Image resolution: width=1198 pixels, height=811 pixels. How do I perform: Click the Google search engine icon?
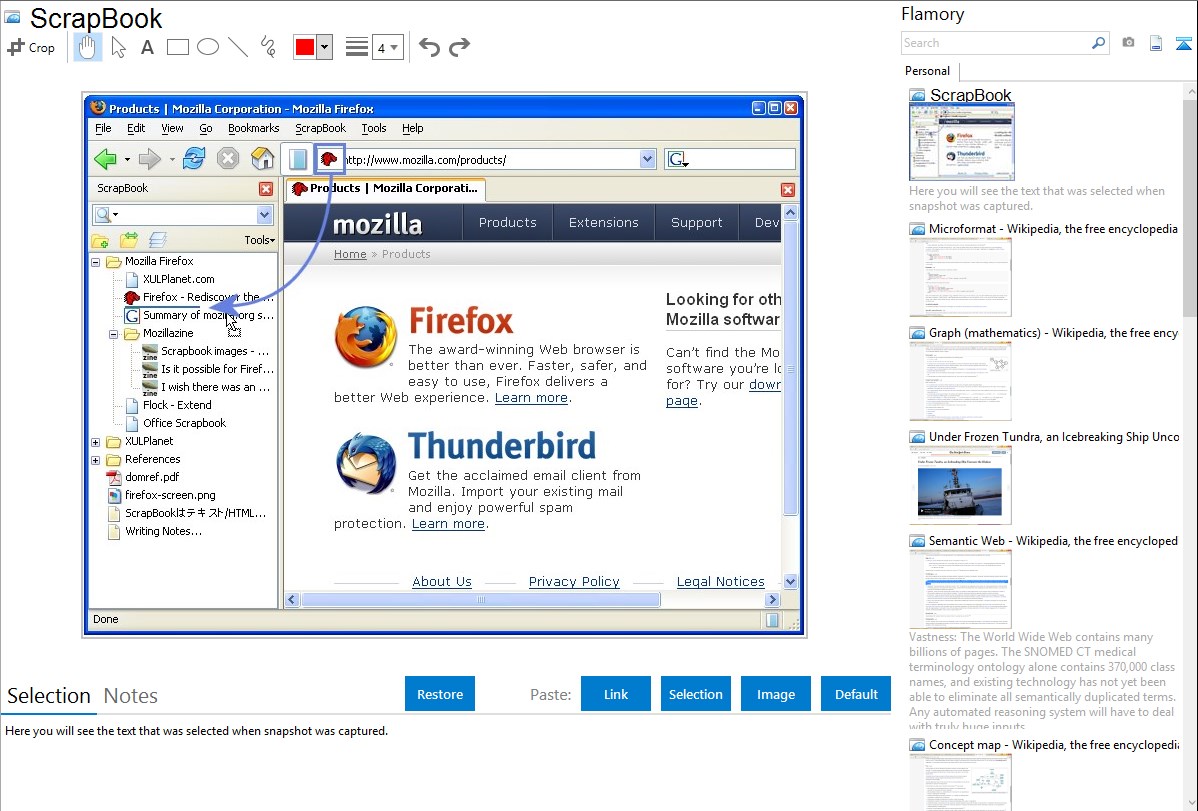click(x=678, y=159)
